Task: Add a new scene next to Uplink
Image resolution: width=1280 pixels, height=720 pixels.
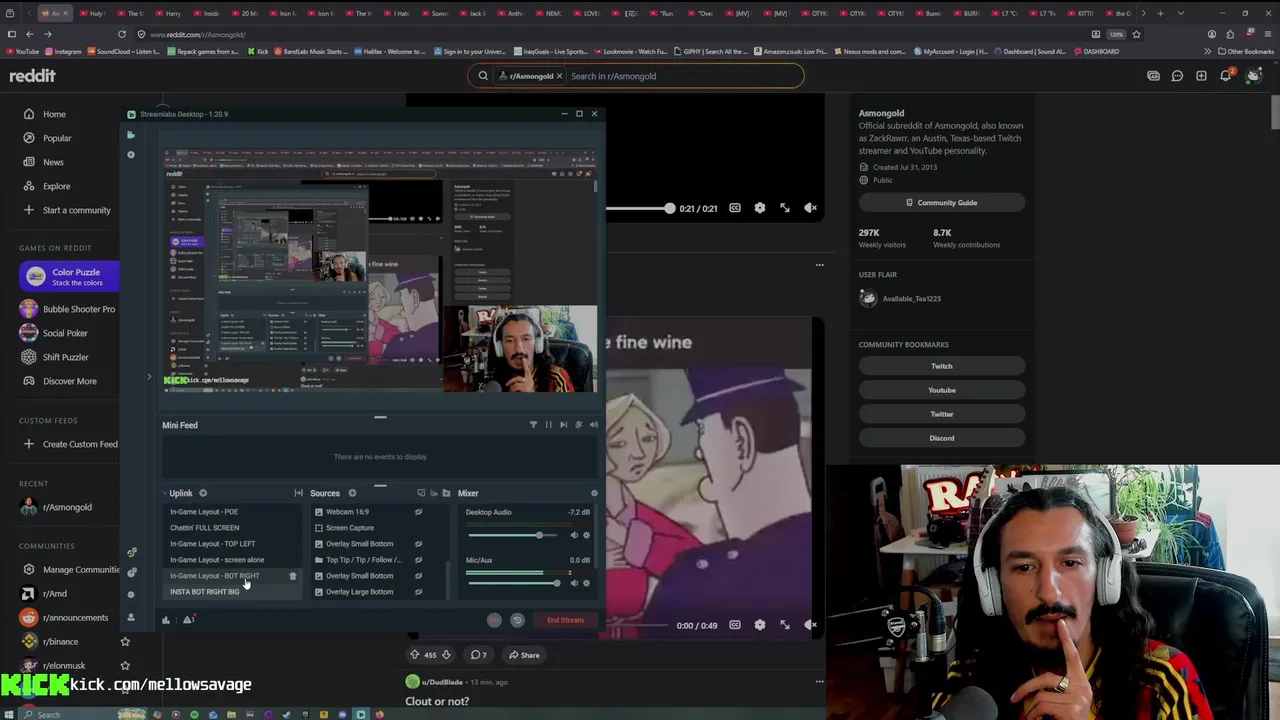Action: point(203,493)
